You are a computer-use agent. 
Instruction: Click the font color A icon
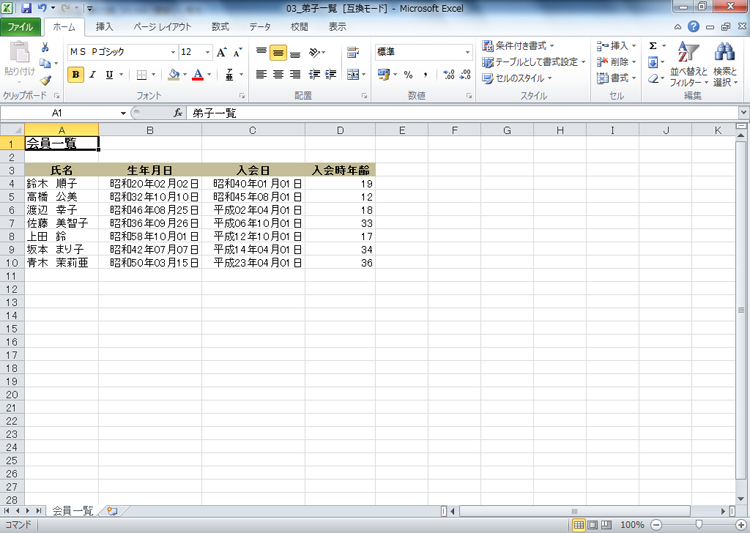(198, 75)
